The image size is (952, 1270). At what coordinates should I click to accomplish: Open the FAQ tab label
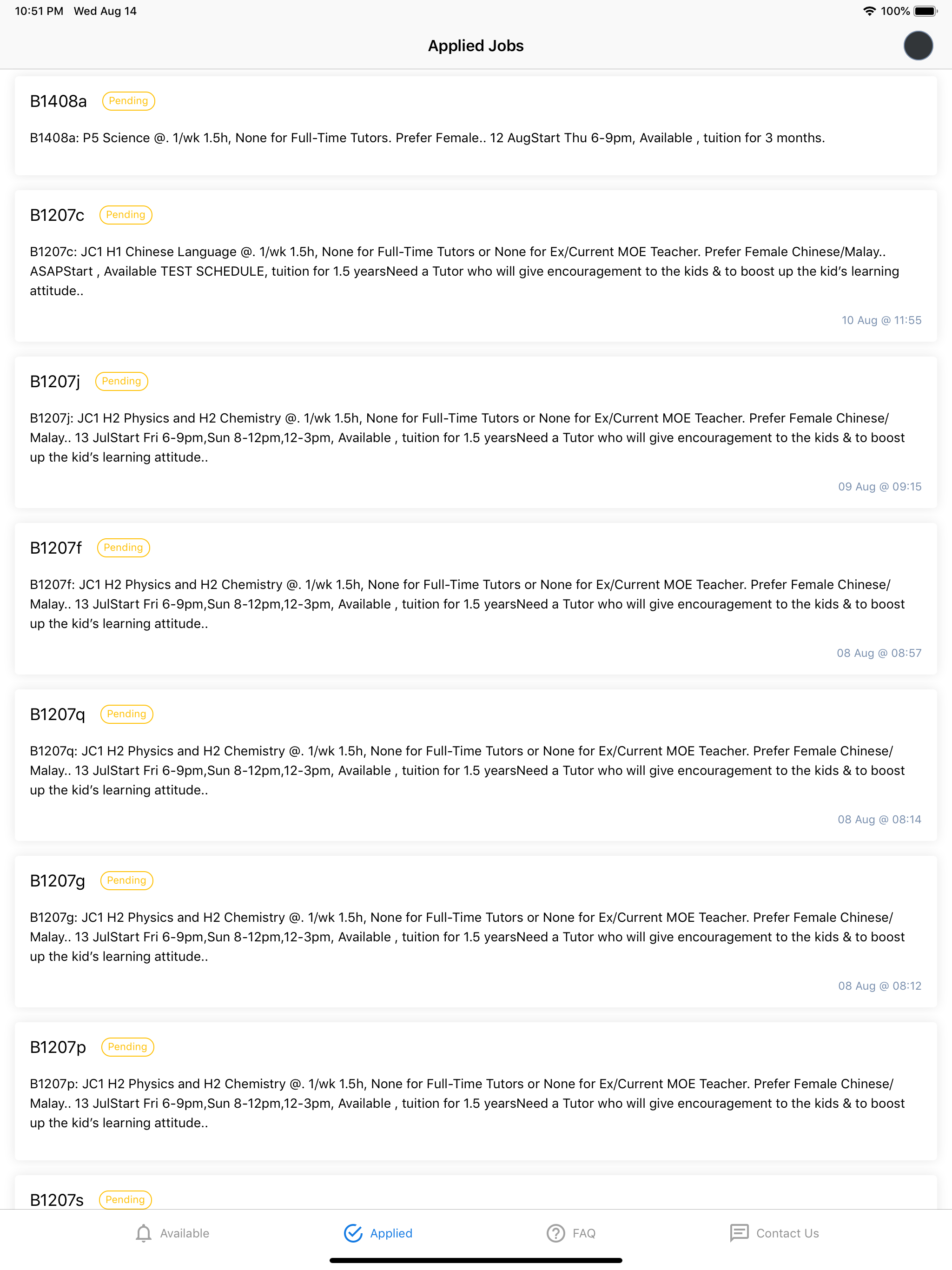[584, 1233]
